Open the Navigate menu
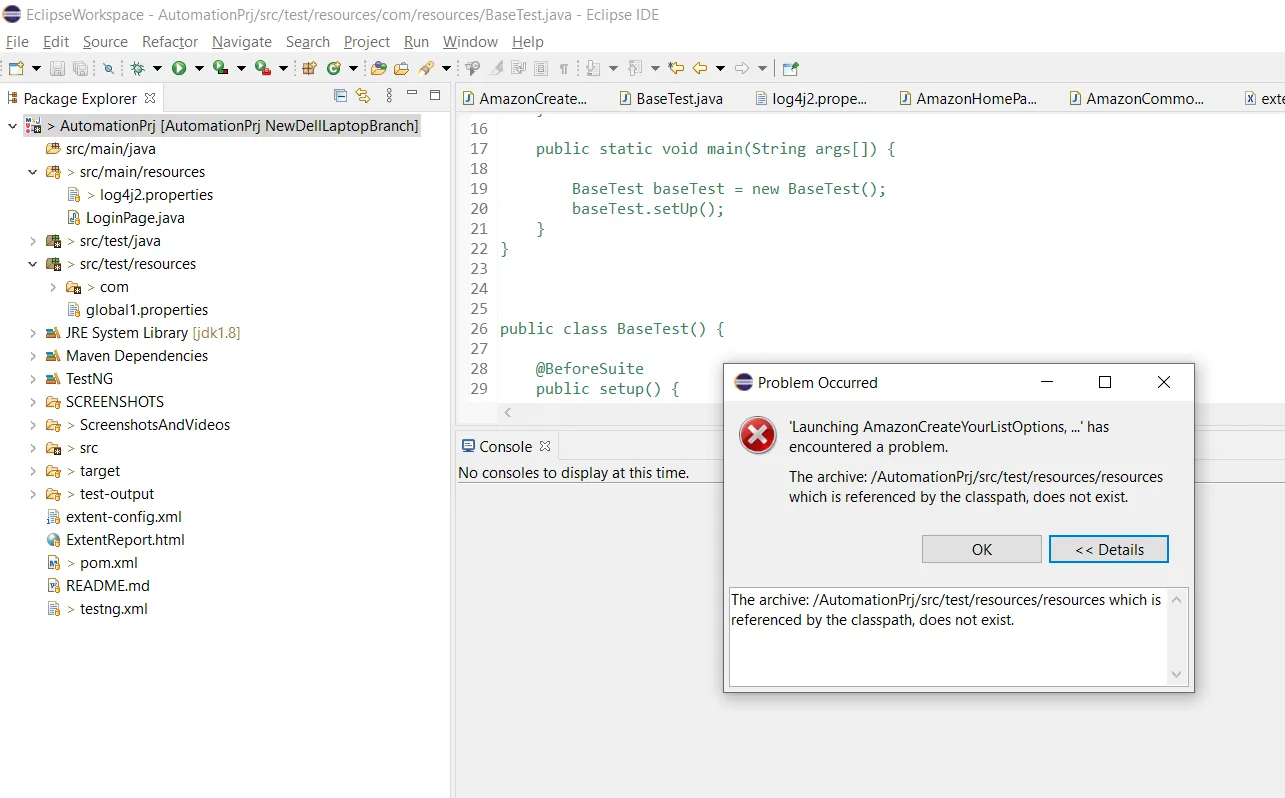The width and height of the screenshot is (1285, 798). pyautogui.click(x=242, y=41)
